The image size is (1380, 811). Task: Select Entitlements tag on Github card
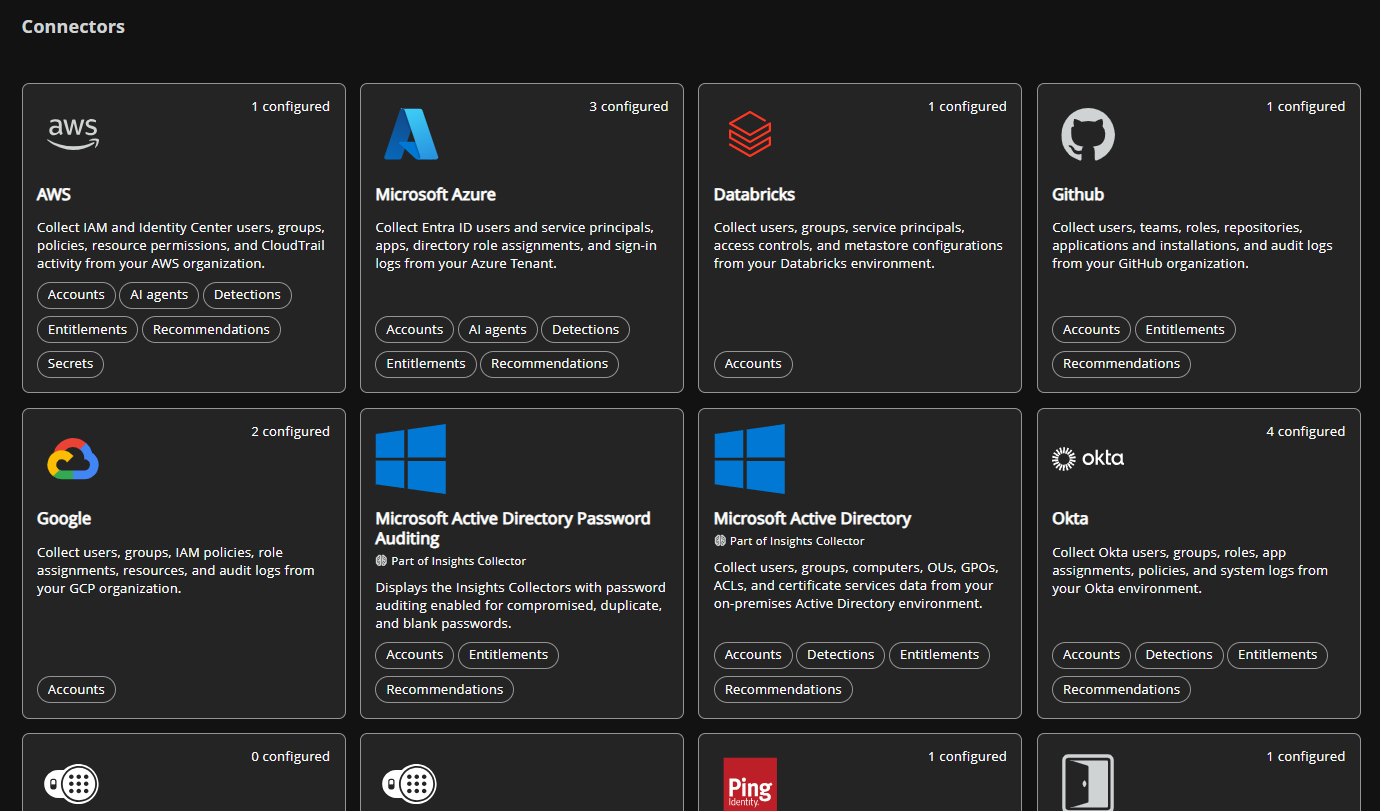point(1185,329)
